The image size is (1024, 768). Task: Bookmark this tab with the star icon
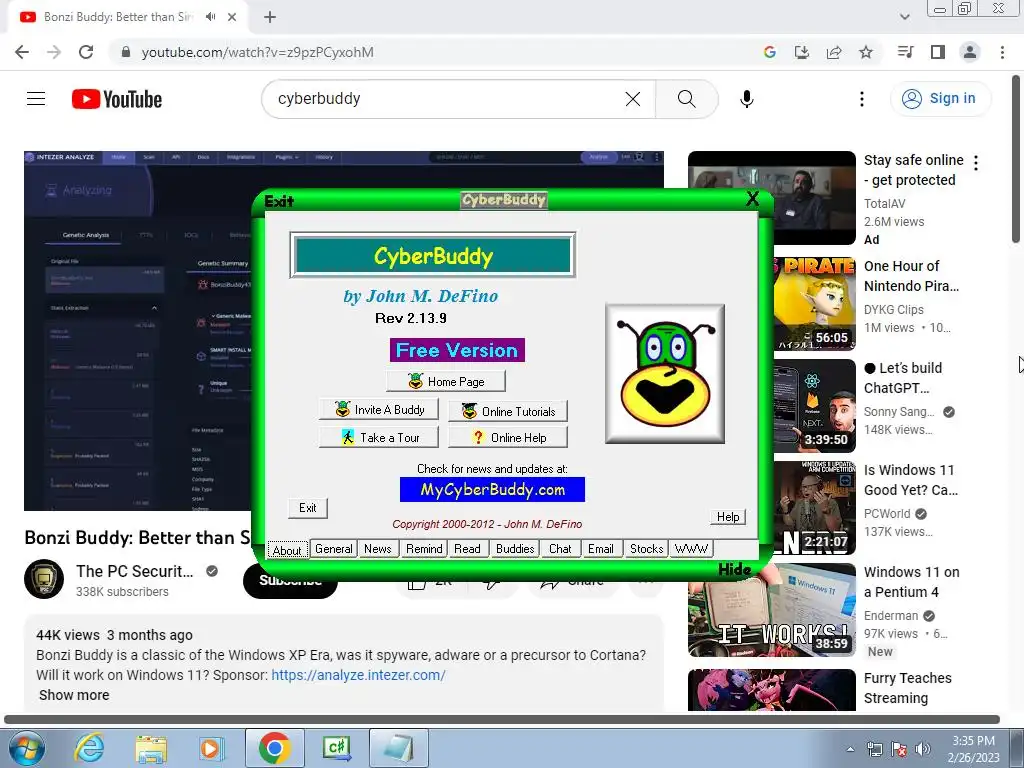(866, 52)
